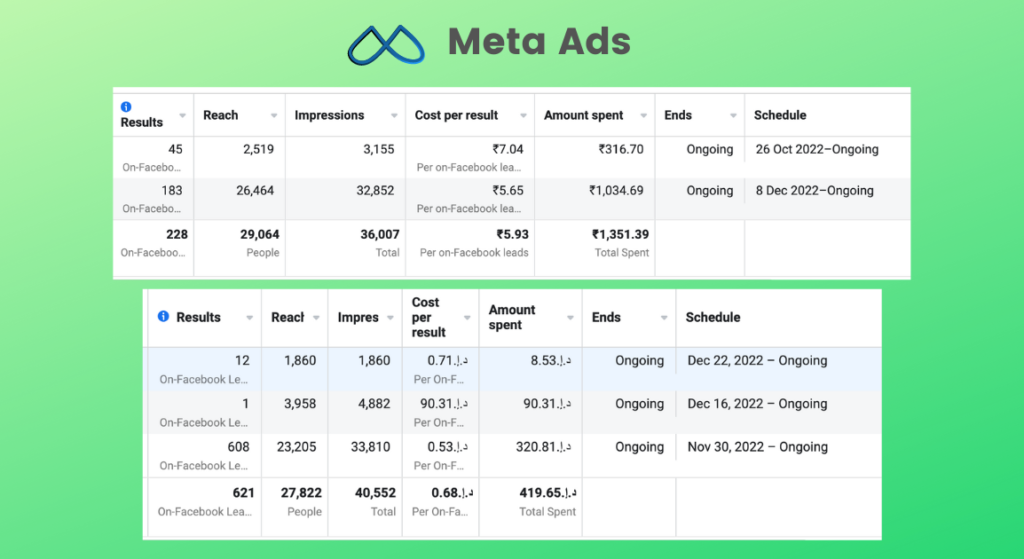Open the Impres column dropdown in the lower table
1024x559 pixels.
point(390,318)
